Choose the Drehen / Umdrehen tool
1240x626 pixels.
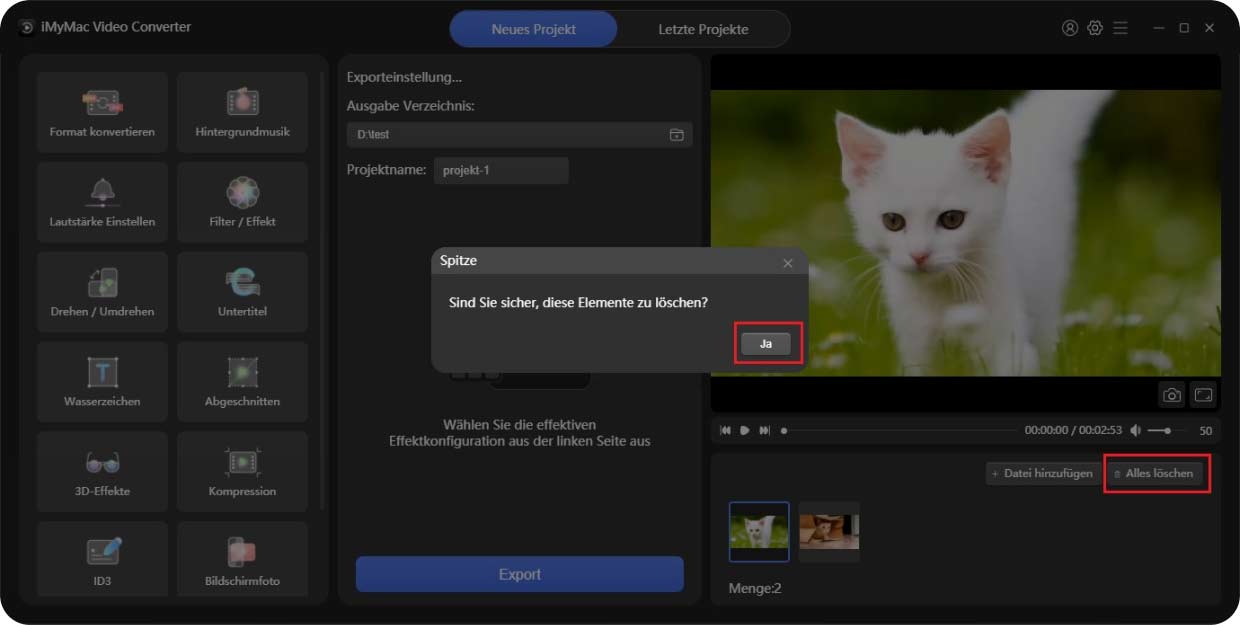102,292
